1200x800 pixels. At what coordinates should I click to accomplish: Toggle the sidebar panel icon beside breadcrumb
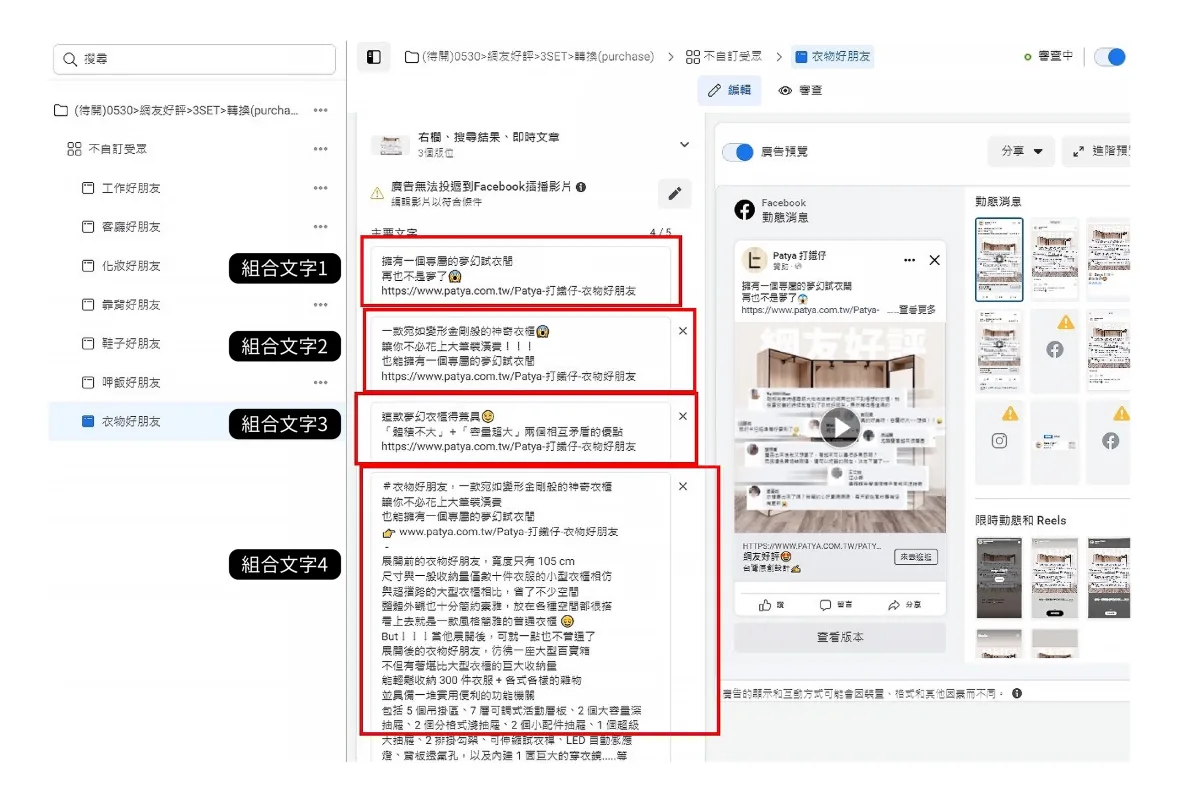373,57
